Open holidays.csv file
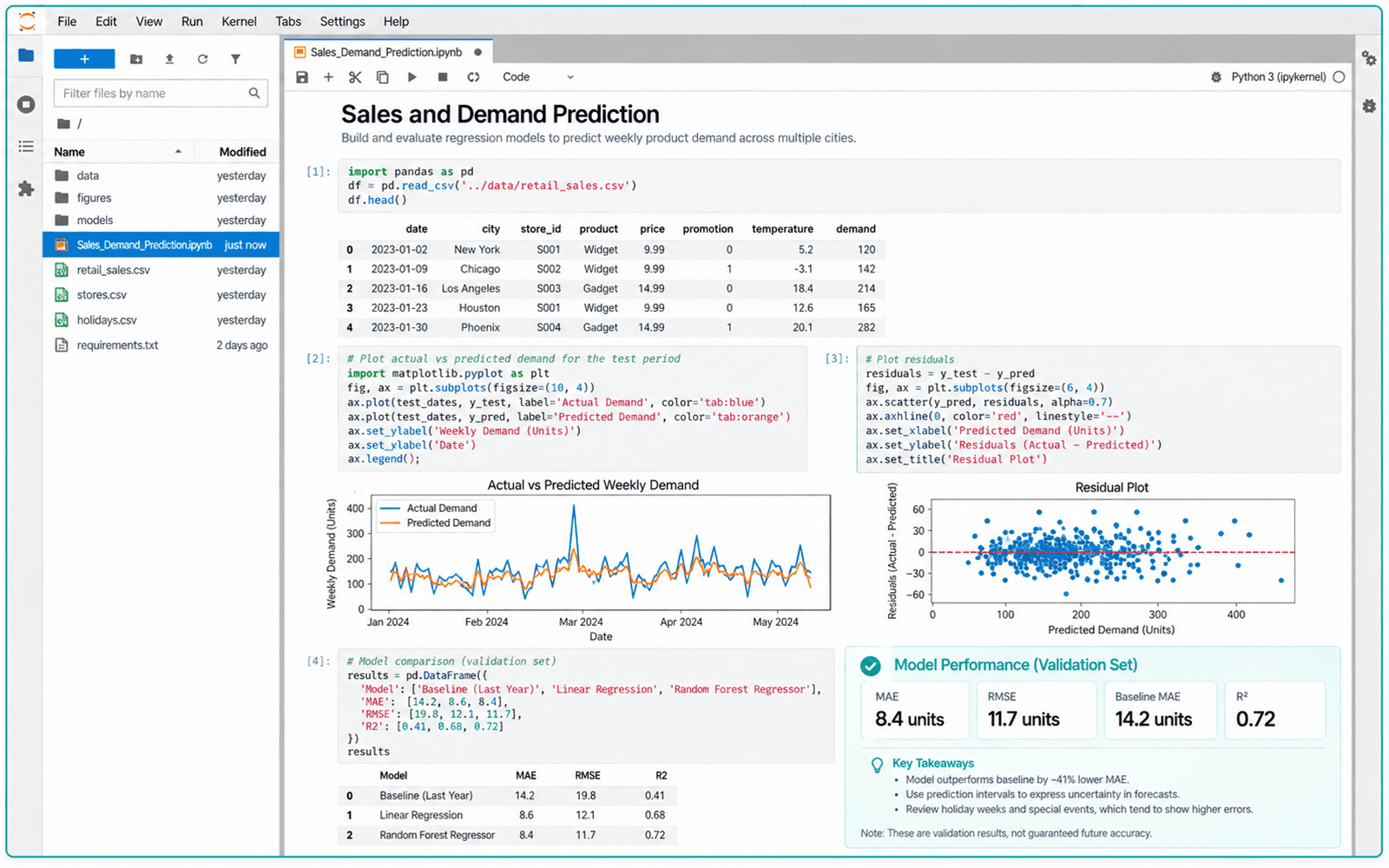 (x=161, y=320)
